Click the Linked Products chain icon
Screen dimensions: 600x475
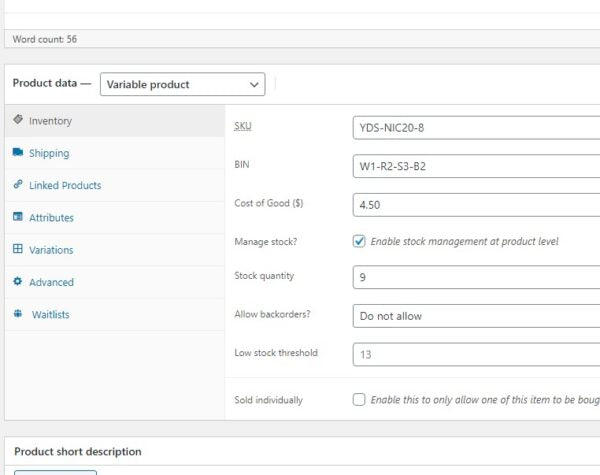tap(18, 185)
